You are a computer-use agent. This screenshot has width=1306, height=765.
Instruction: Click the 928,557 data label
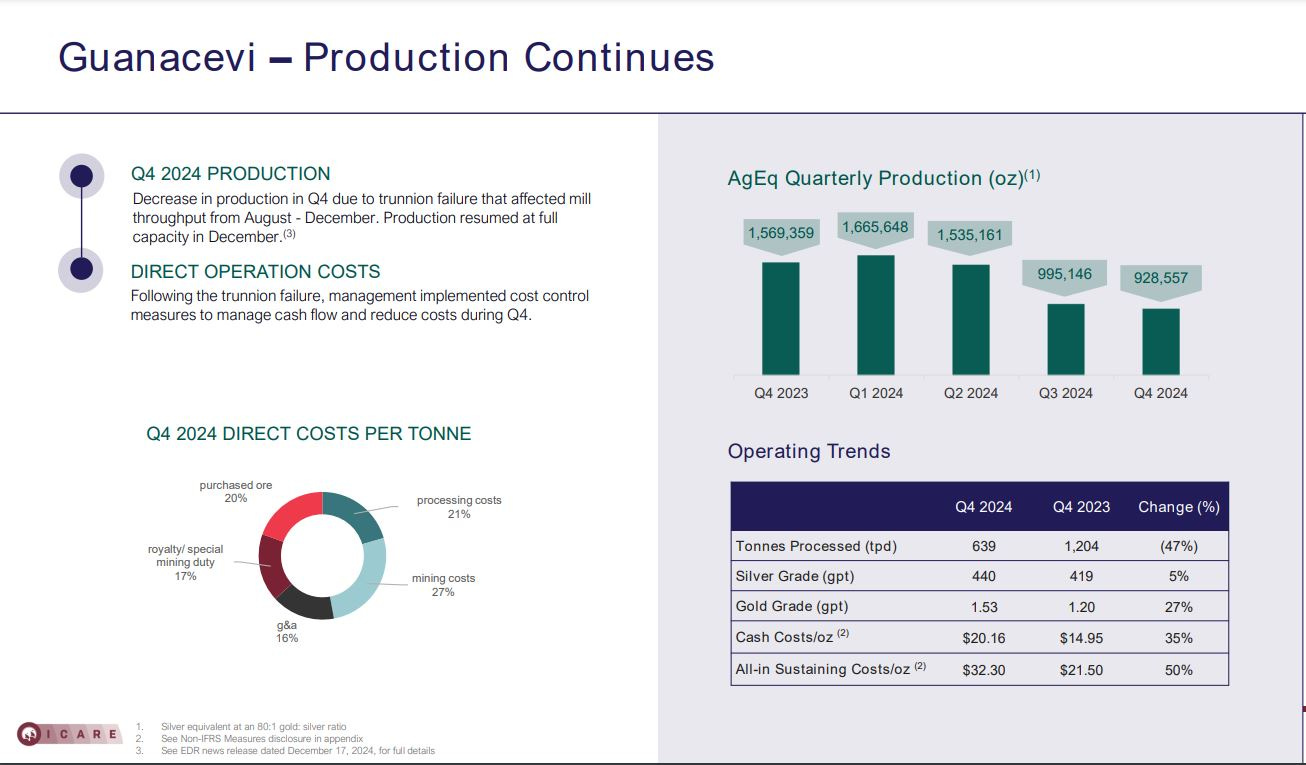1161,278
